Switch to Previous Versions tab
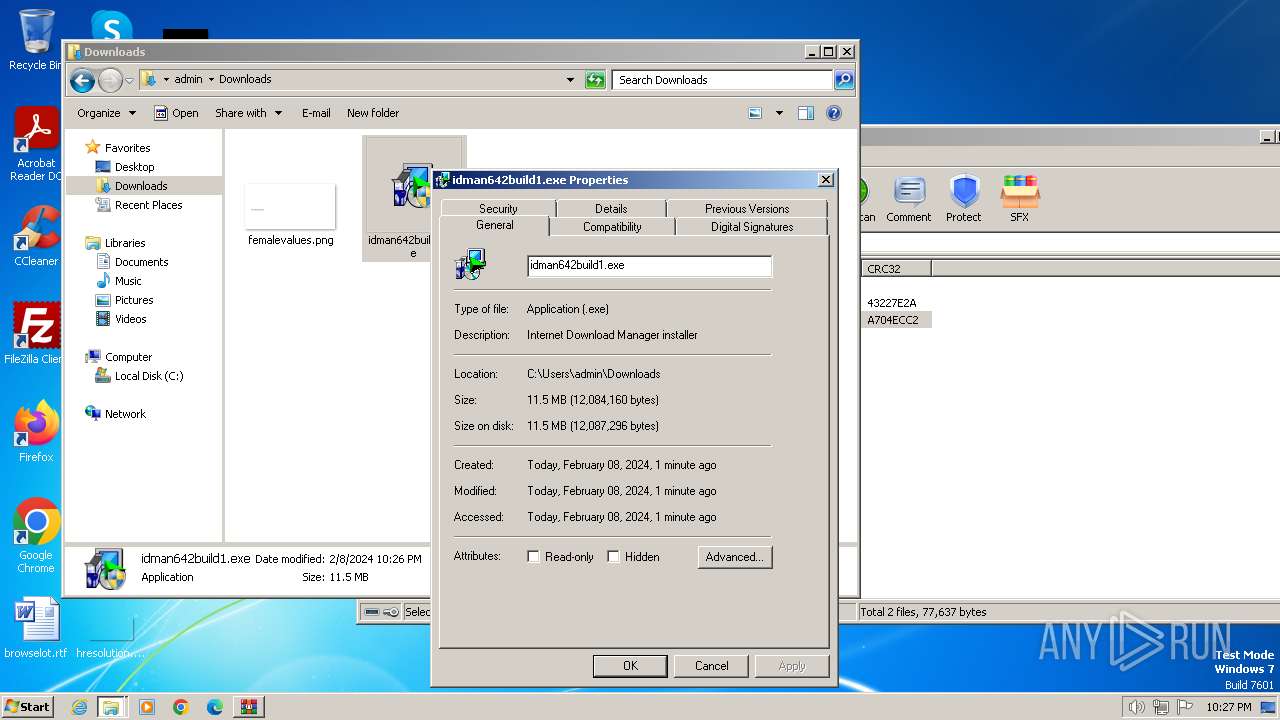 [x=747, y=209]
